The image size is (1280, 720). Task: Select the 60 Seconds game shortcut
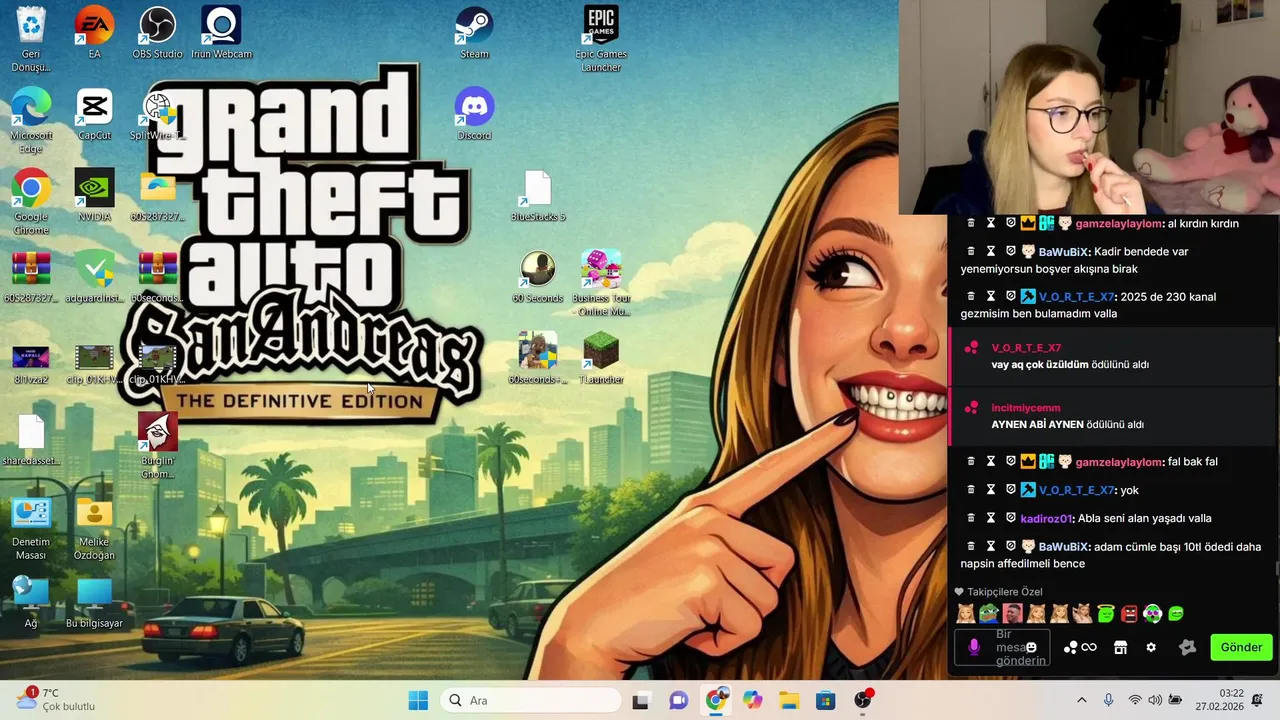click(x=538, y=277)
